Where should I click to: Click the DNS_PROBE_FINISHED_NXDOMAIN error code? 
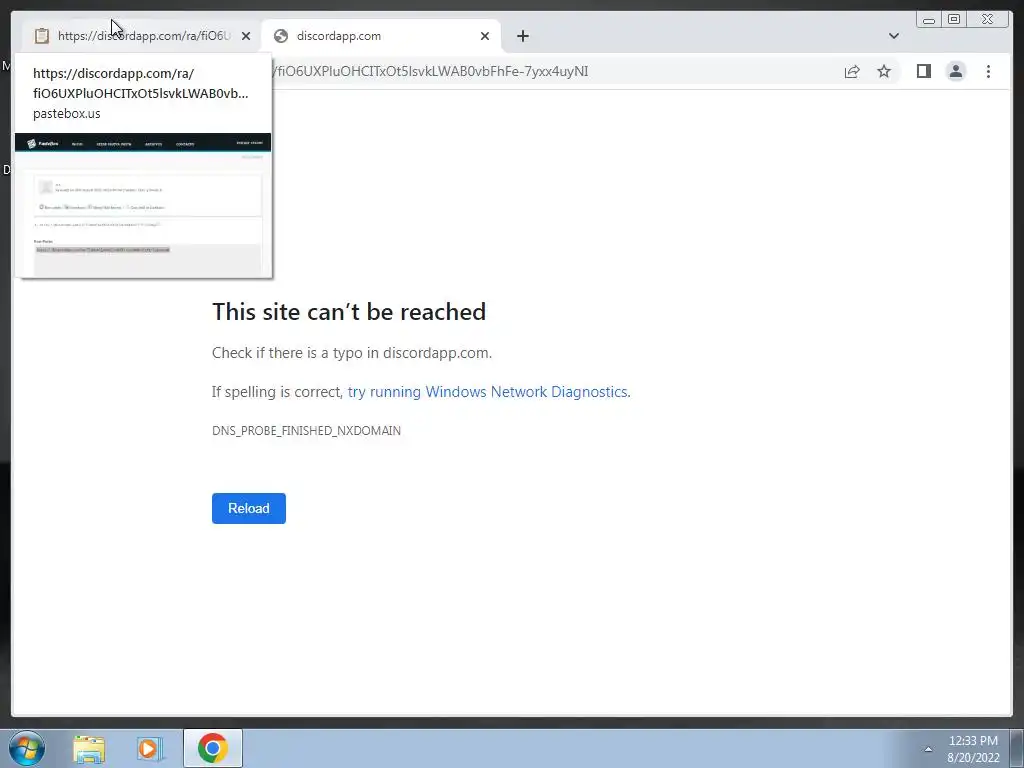pos(306,430)
